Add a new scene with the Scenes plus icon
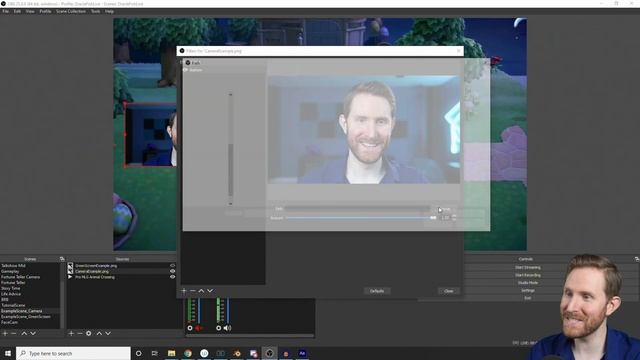640x360 pixels. pos(5,333)
